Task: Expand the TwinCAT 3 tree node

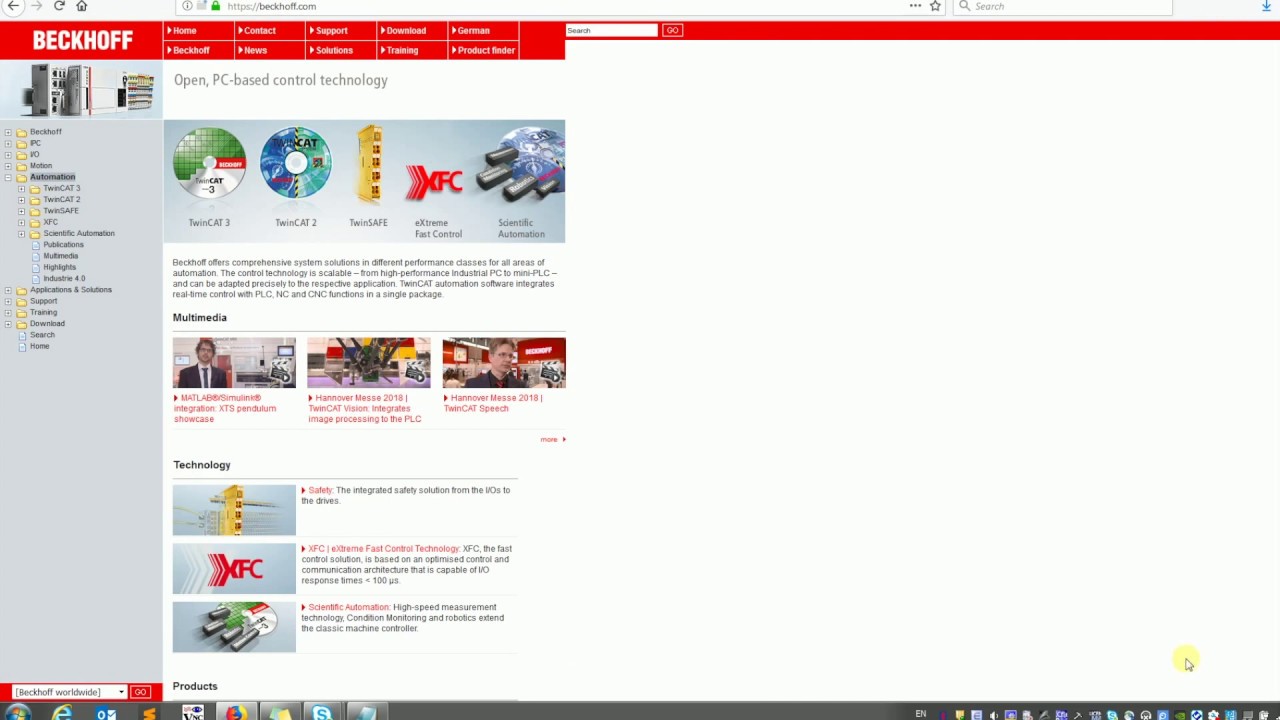Action: pyautogui.click(x=21, y=188)
